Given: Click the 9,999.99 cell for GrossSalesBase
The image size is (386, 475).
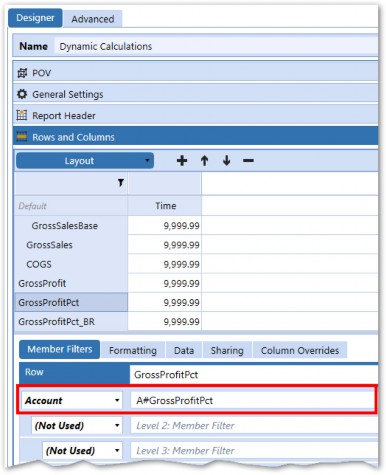Looking at the screenshot, I should click(x=165, y=226).
